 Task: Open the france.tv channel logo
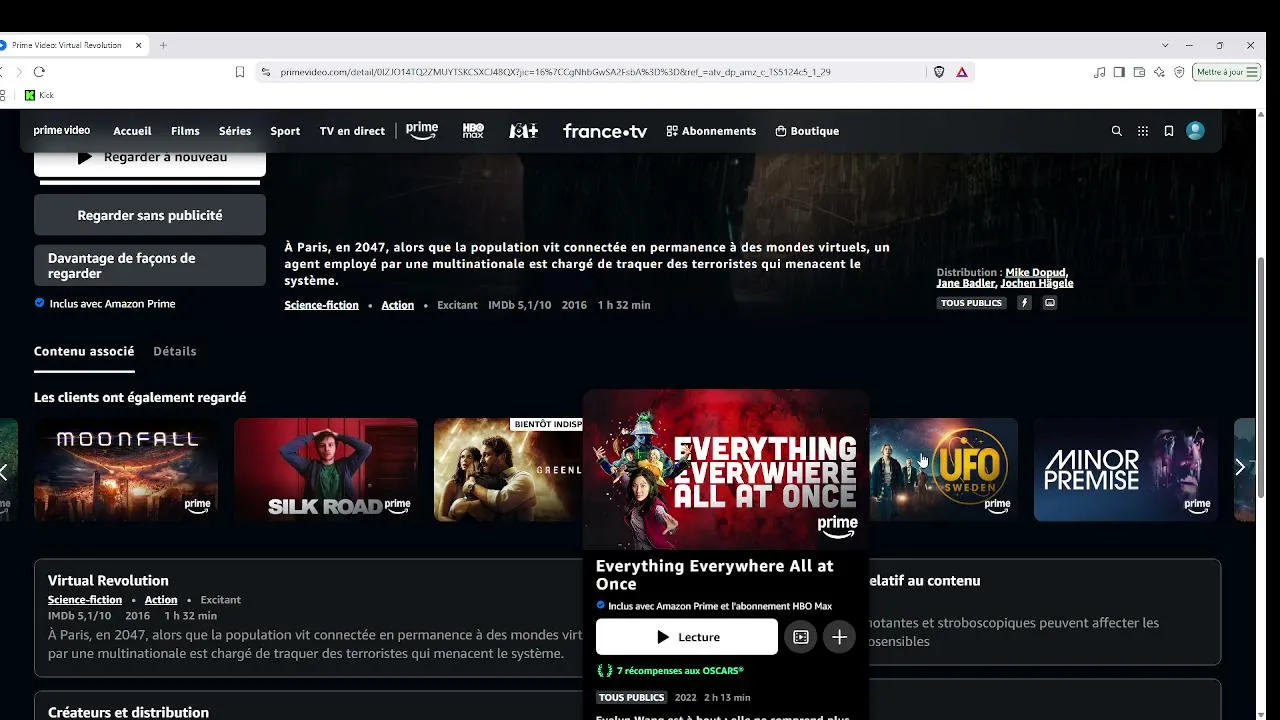[605, 131]
